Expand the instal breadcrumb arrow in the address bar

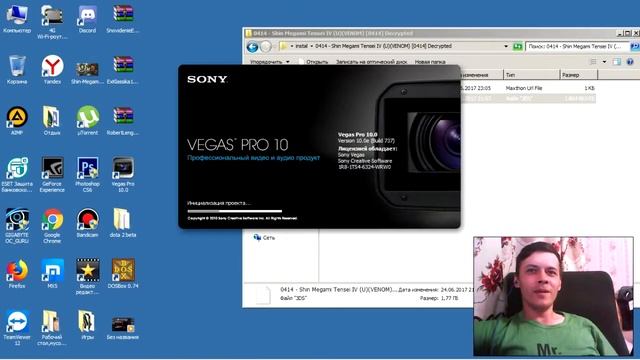point(311,46)
